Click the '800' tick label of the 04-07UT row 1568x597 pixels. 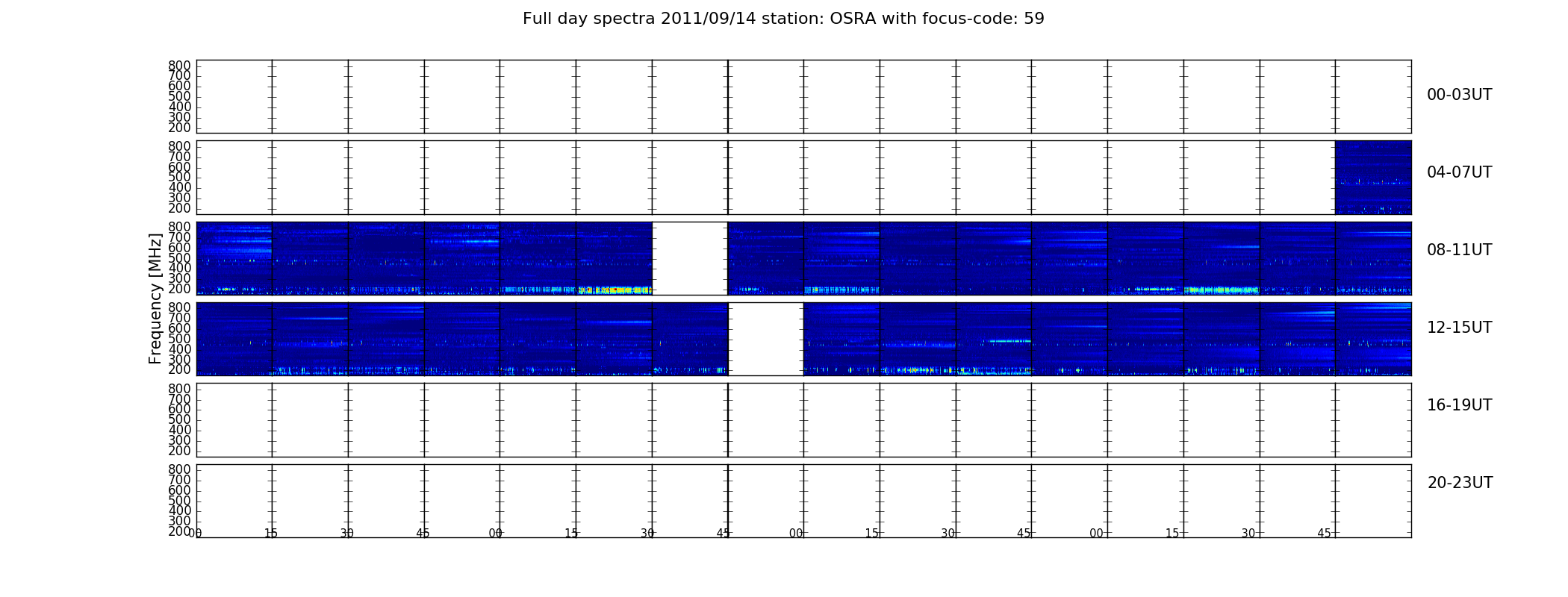tap(179, 146)
